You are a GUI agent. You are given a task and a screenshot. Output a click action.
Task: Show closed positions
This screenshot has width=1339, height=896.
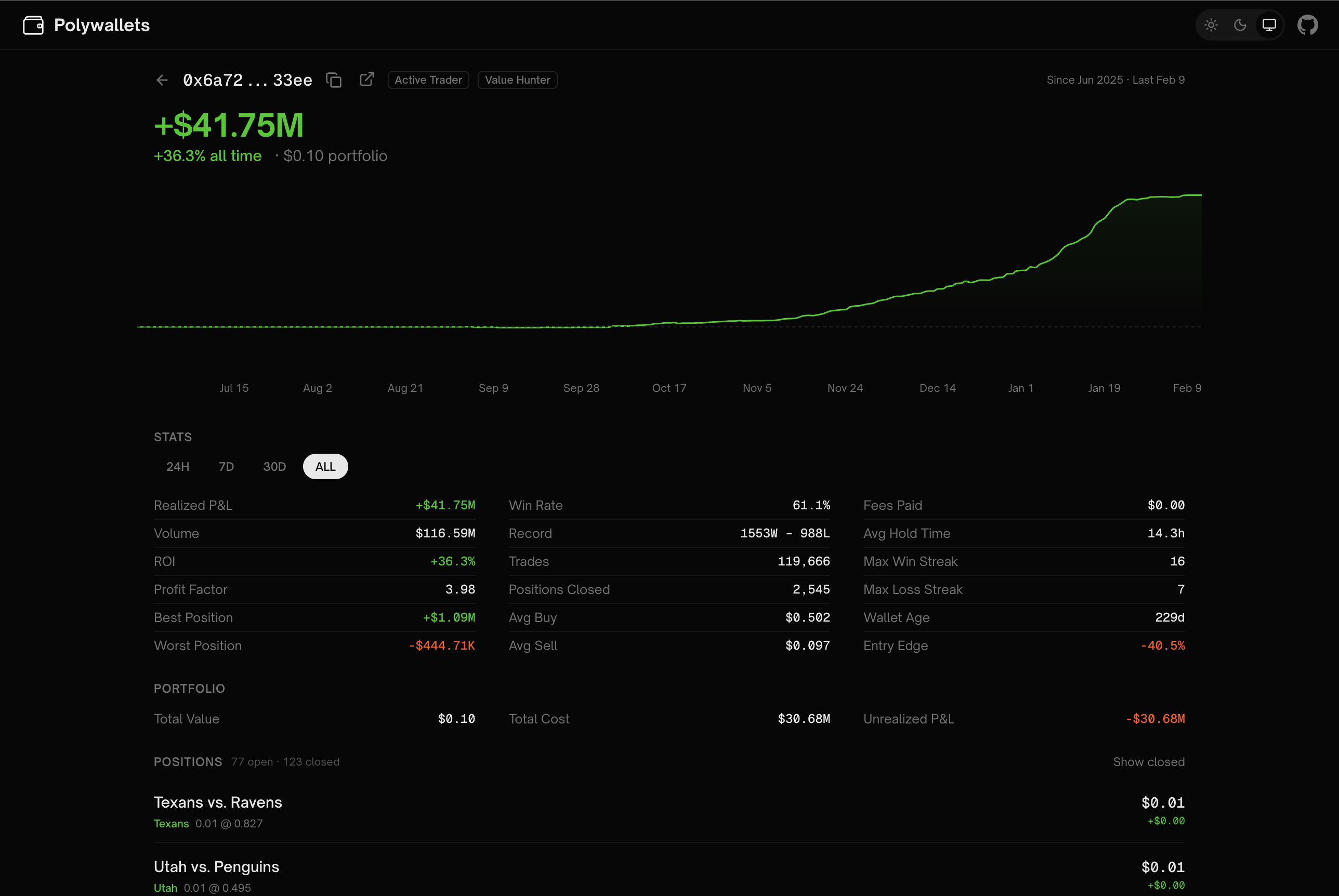click(1149, 762)
